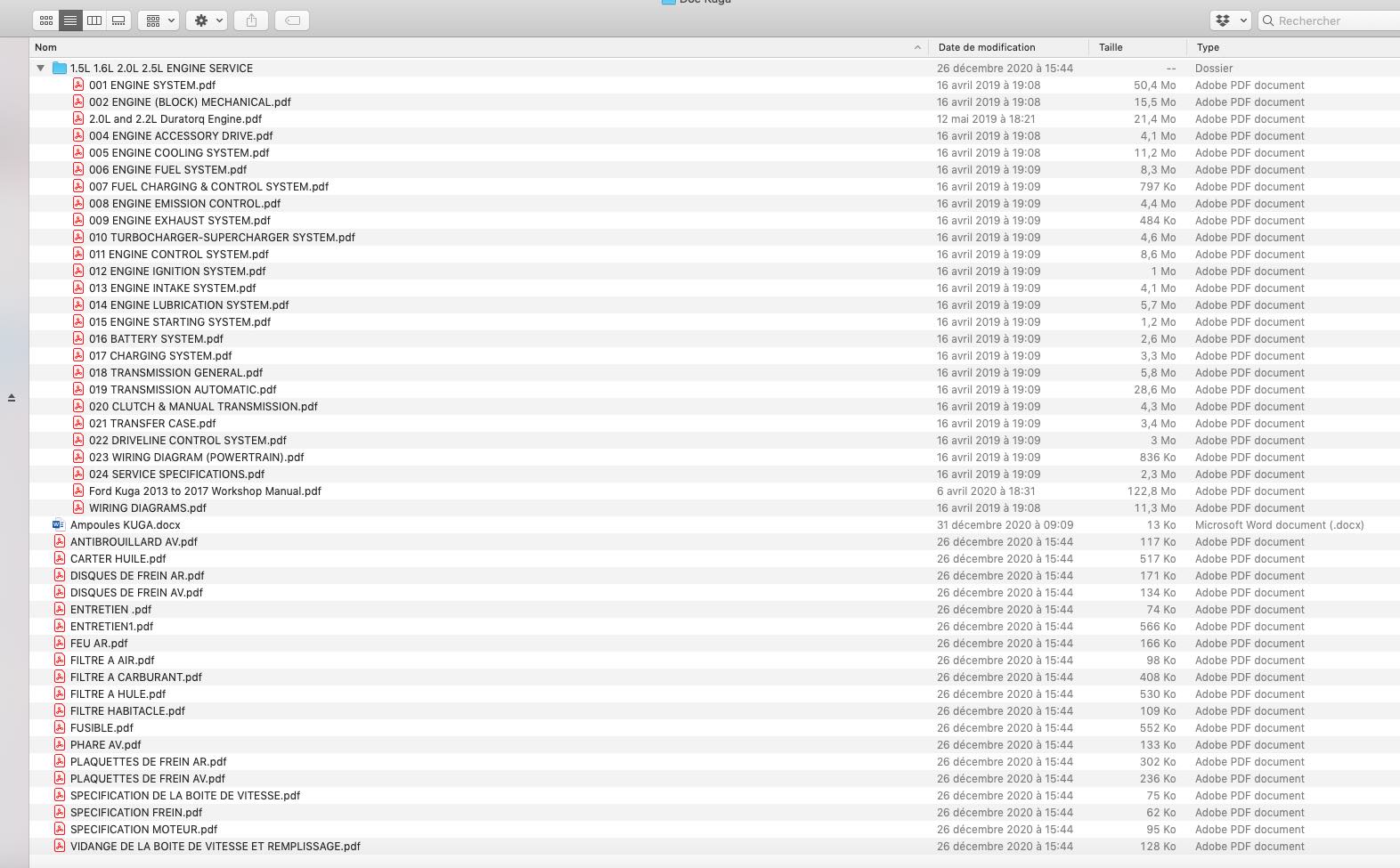The height and width of the screenshot is (868, 1400).
Task: Click the magnifier icon in search field
Action: point(1268,20)
